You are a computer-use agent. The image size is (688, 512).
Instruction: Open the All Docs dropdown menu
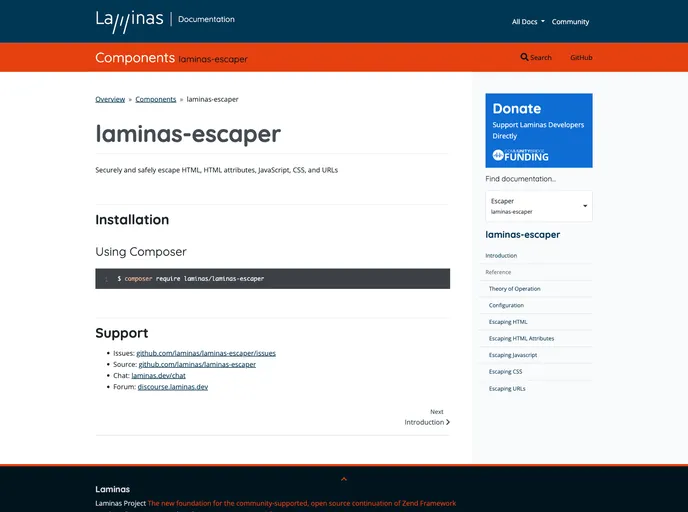click(528, 21)
